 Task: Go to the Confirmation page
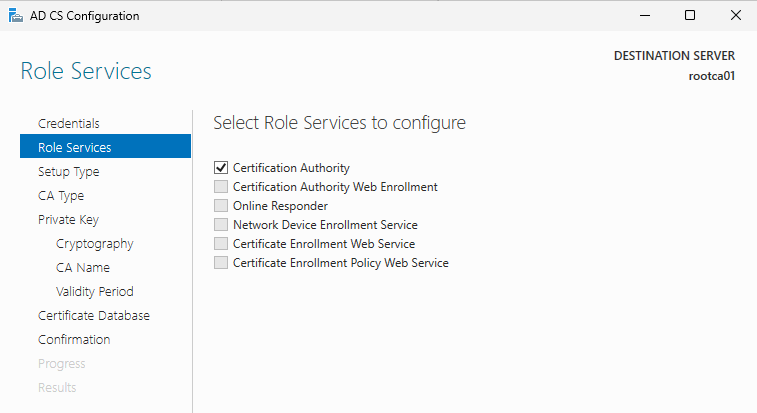(74, 339)
